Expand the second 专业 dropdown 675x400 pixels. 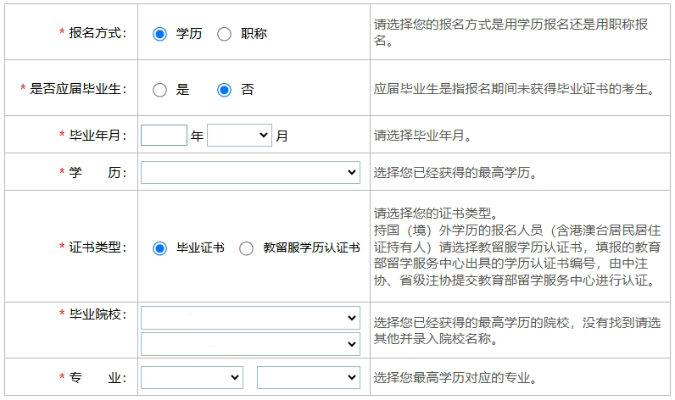tap(308, 378)
